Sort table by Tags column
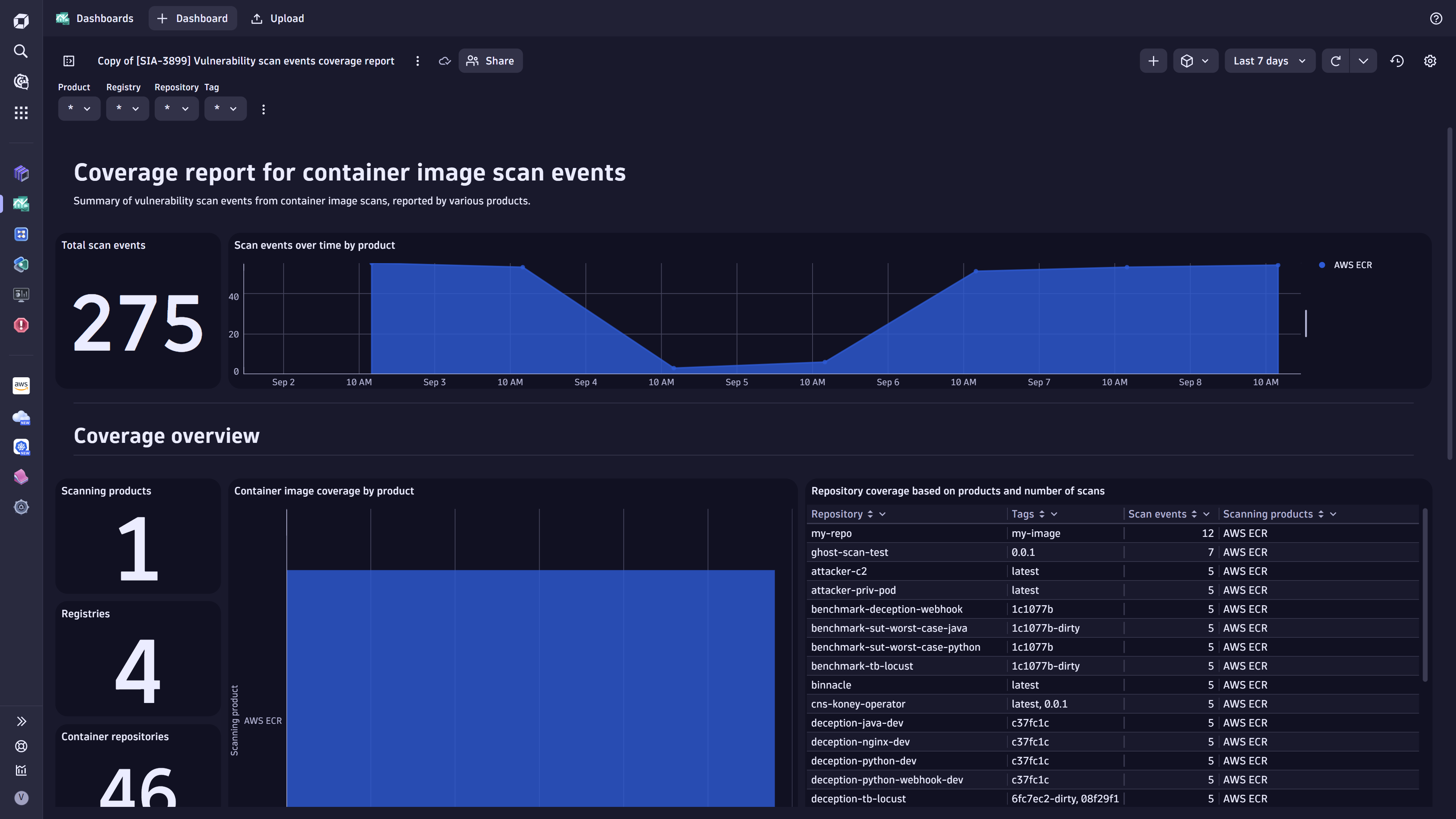The image size is (1456, 819). [x=1042, y=515]
